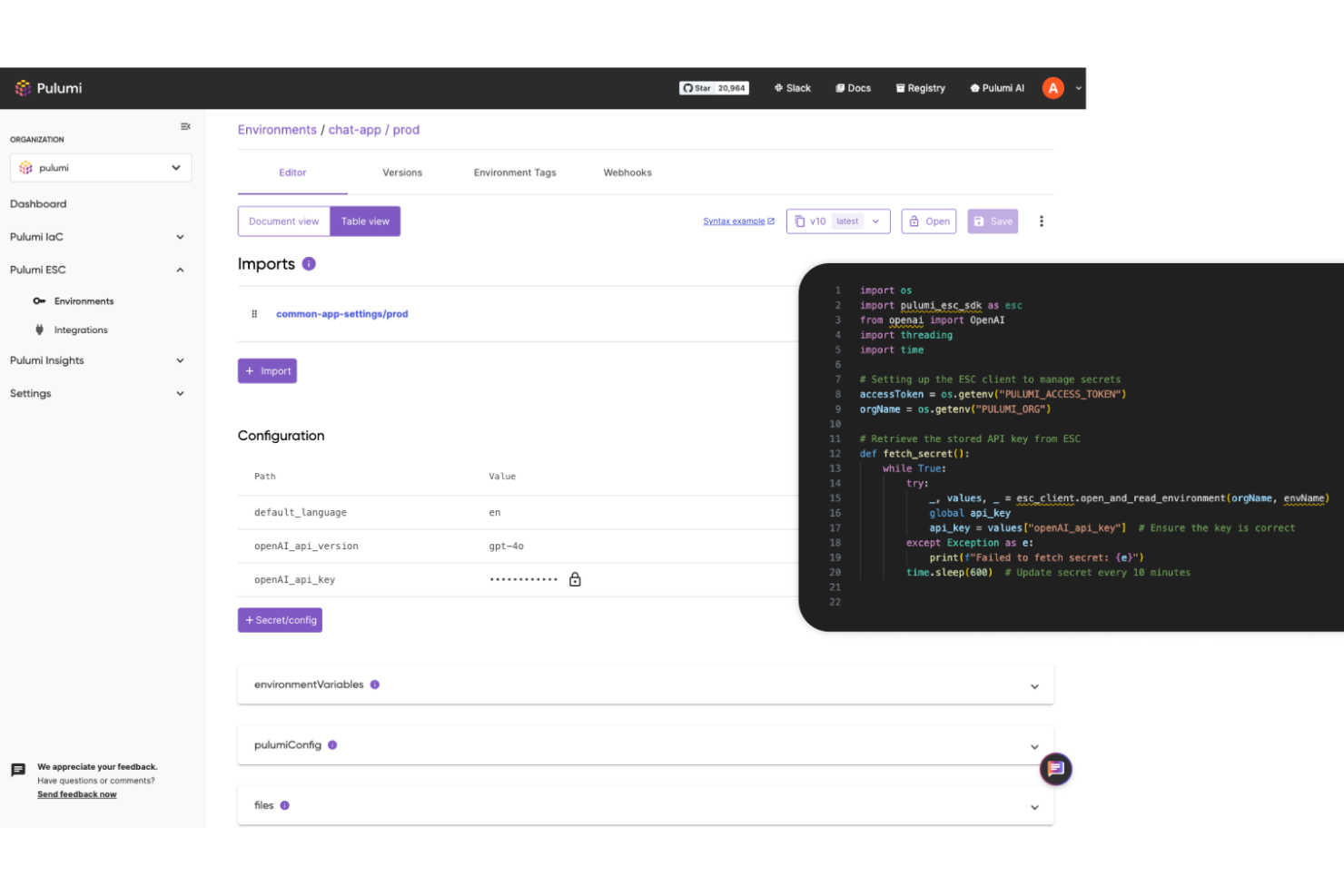Click the Save button
Screen dimensions: 1344x896
point(993,222)
